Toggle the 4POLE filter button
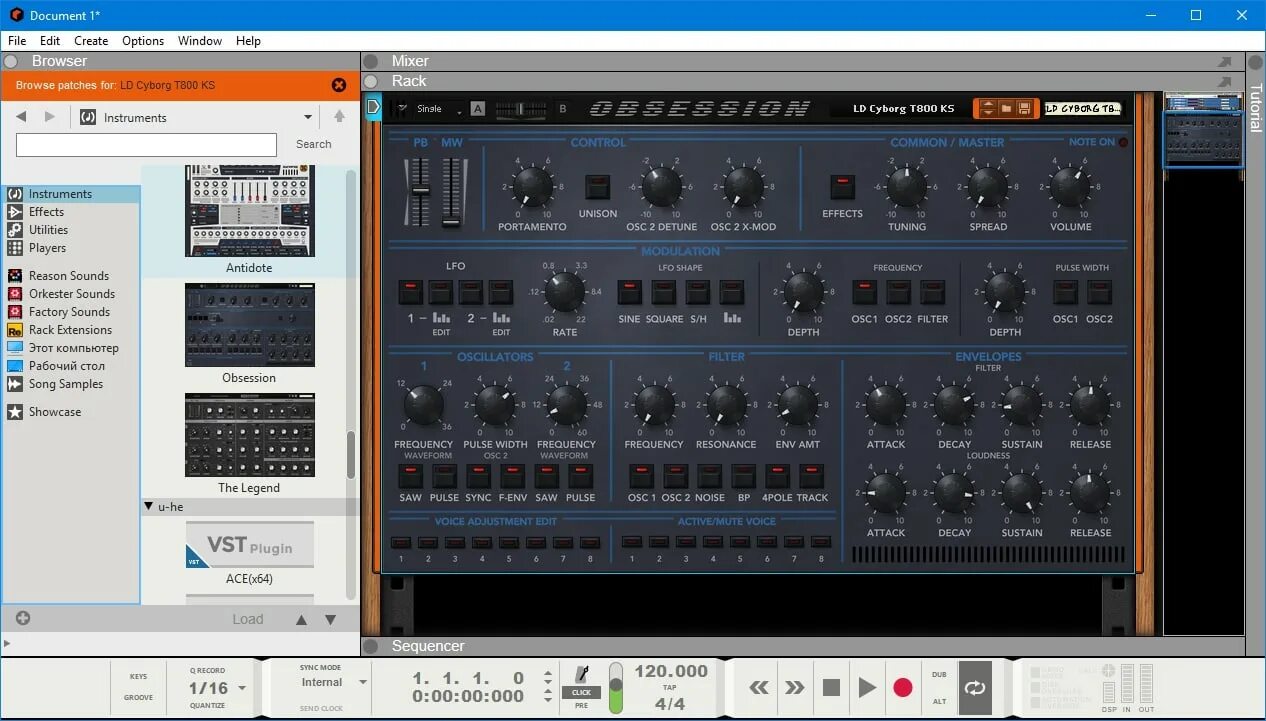 (777, 476)
